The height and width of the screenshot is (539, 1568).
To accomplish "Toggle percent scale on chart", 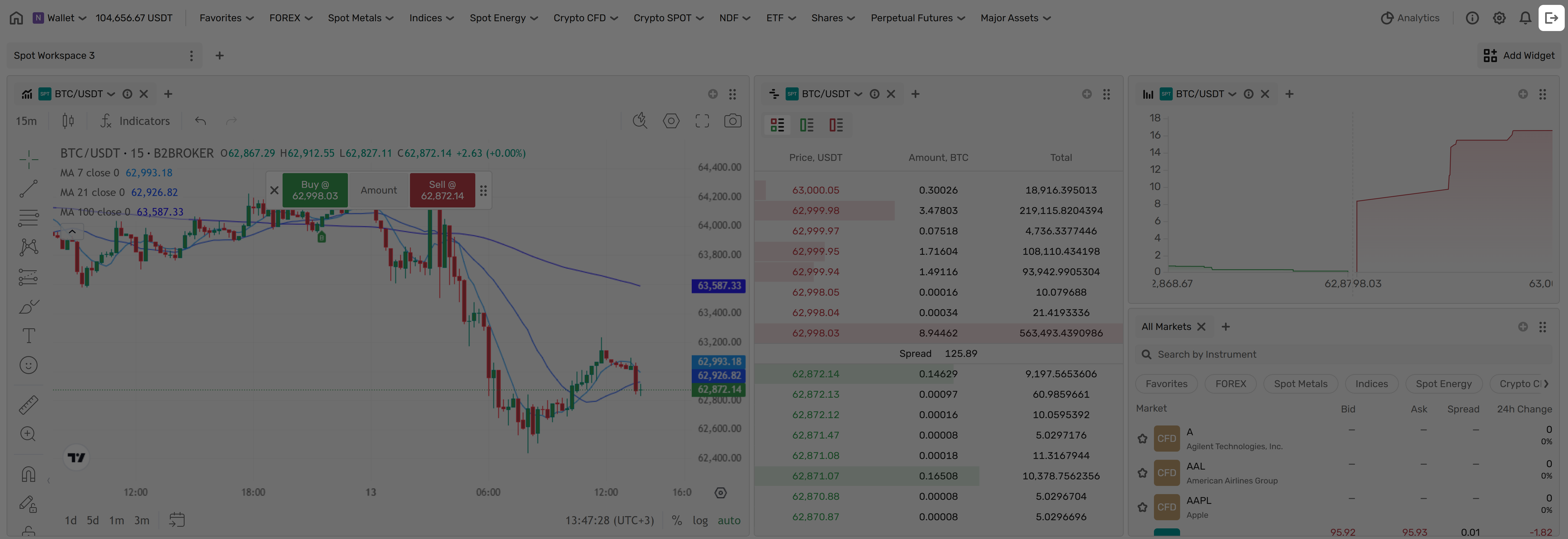I will coord(676,521).
